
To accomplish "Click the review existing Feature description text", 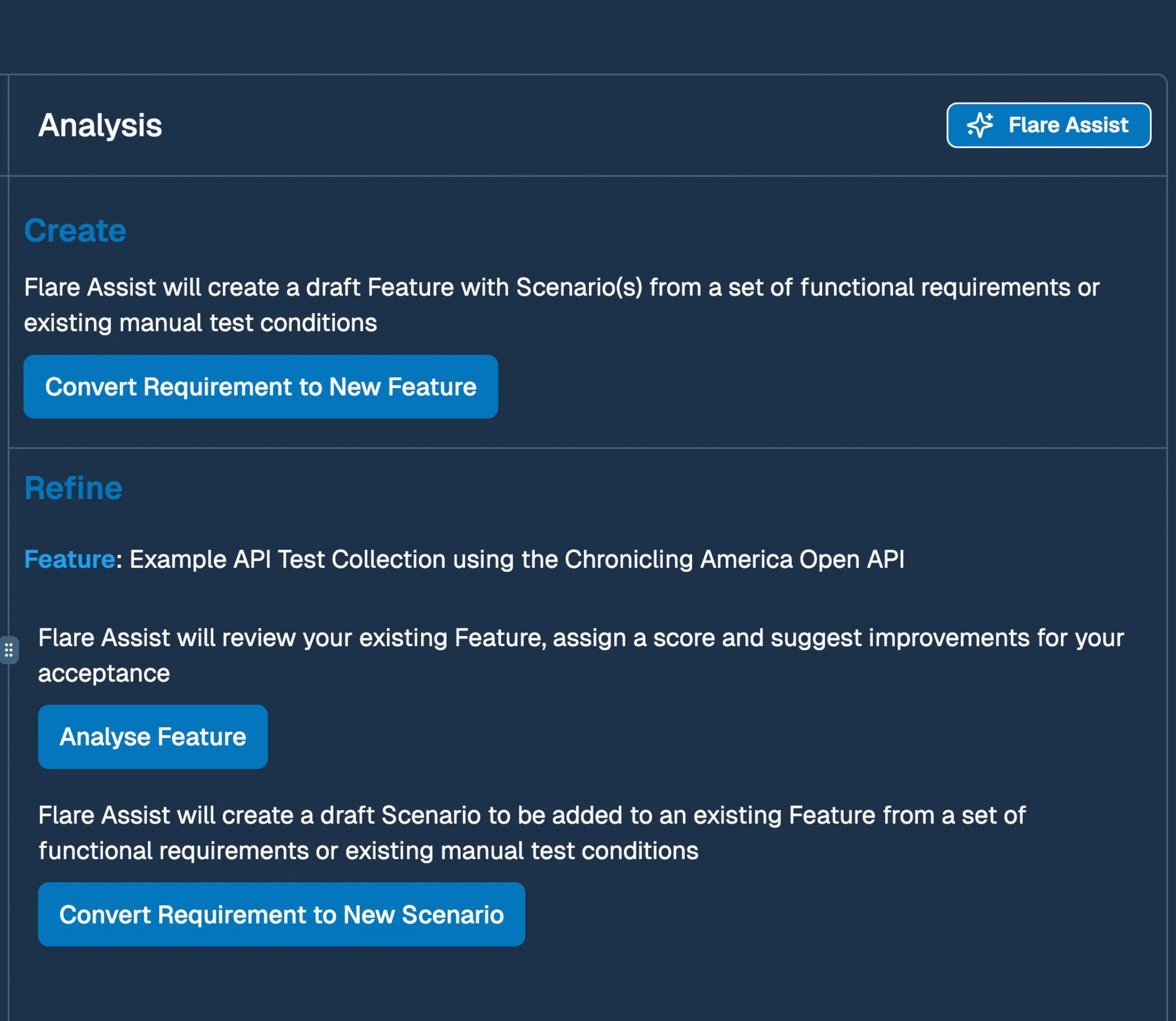I will coord(581,637).
